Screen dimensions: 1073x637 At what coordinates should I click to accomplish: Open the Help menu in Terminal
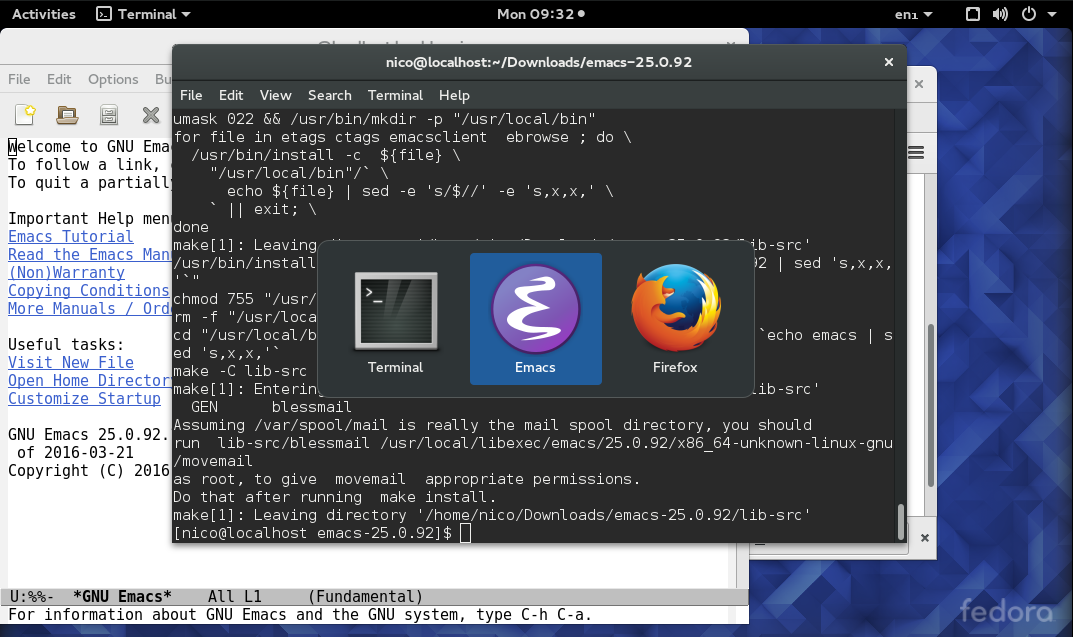(454, 95)
